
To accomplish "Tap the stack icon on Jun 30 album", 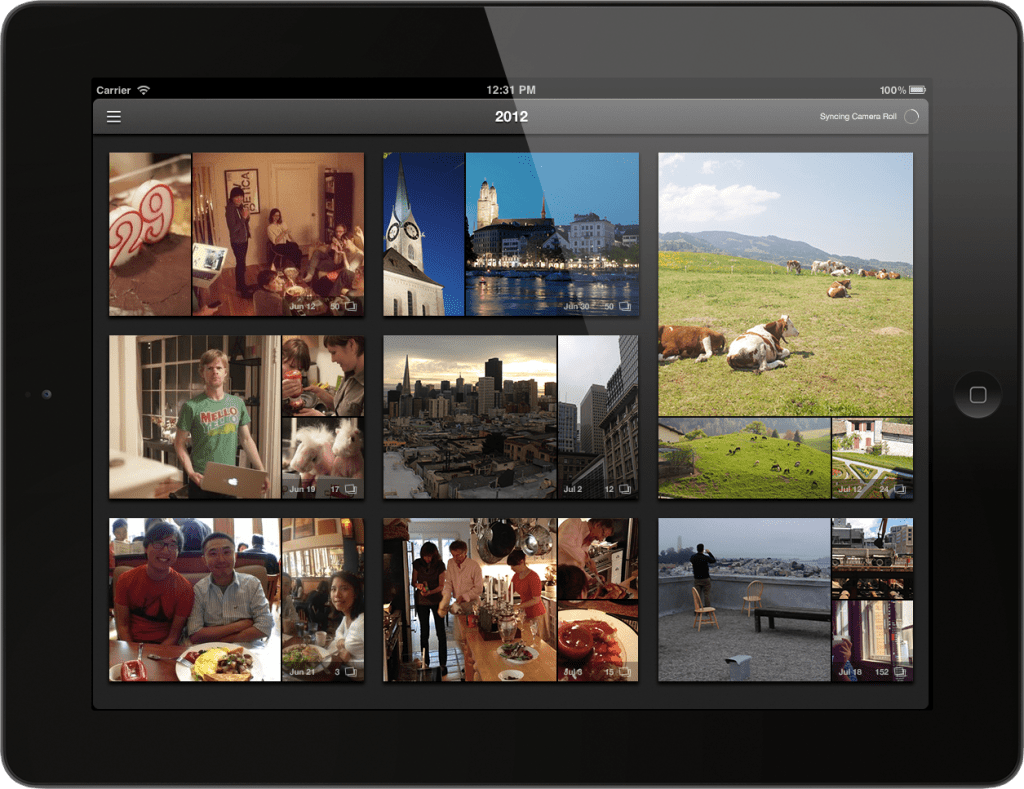I will (625, 306).
